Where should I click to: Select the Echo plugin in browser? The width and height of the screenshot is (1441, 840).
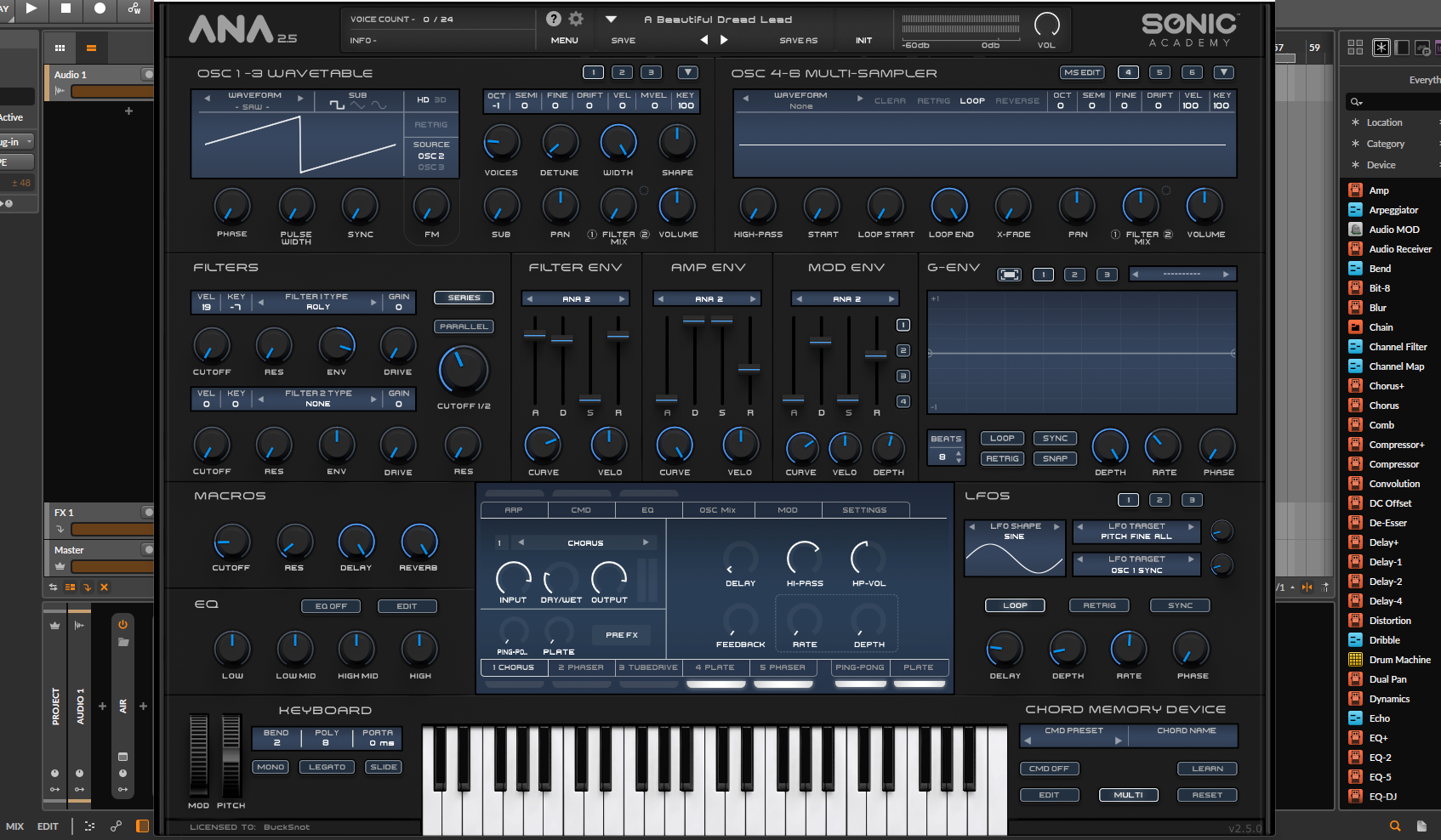(1379, 718)
